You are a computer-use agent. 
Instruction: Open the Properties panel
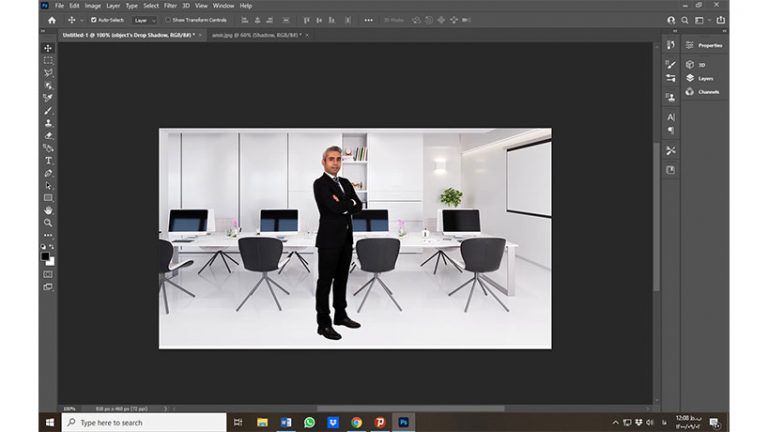point(704,45)
